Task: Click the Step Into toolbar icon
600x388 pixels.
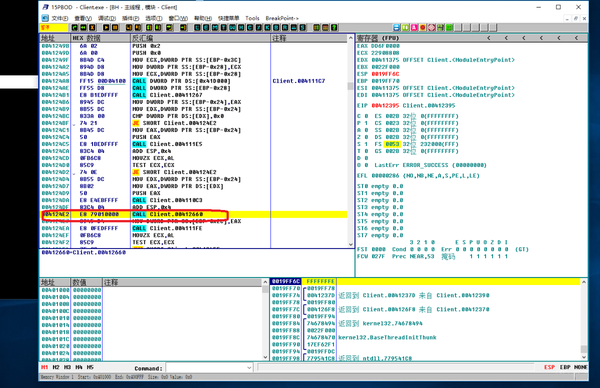Action: (x=129, y=28)
